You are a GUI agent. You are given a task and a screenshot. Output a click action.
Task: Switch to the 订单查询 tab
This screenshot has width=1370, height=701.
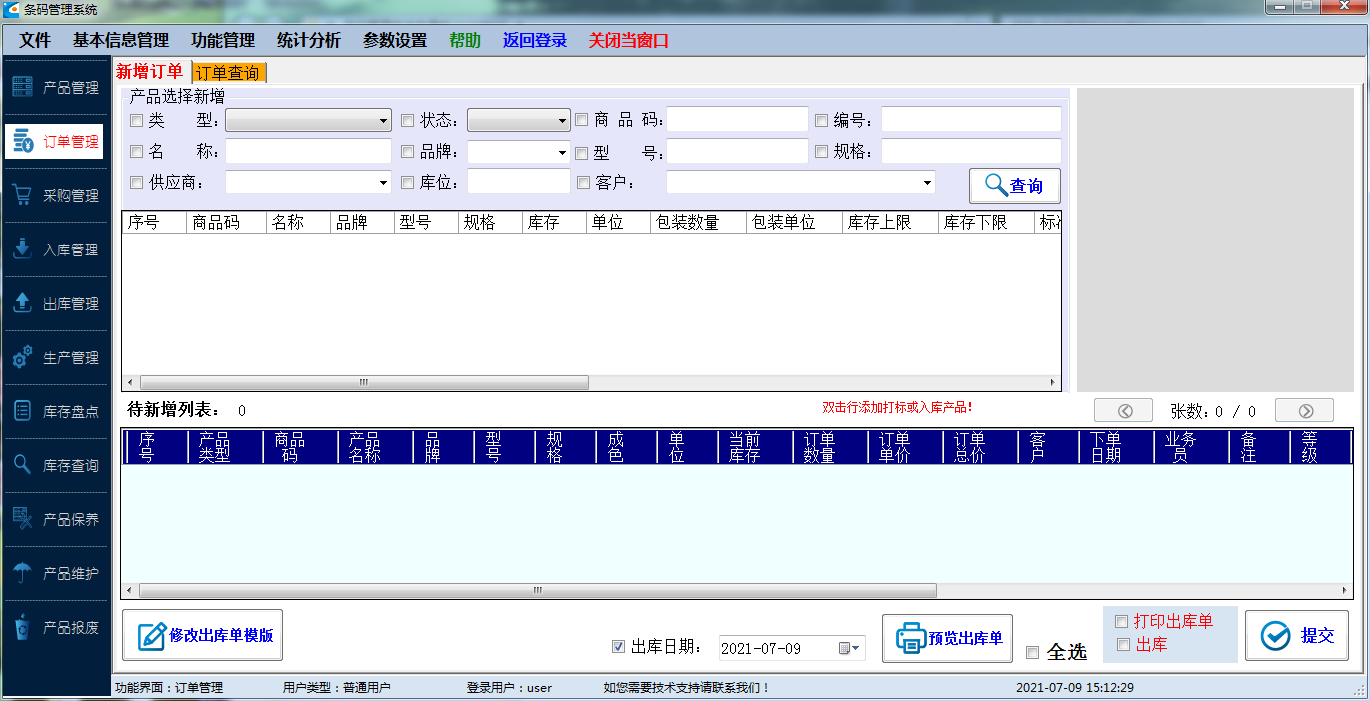pyautogui.click(x=228, y=73)
